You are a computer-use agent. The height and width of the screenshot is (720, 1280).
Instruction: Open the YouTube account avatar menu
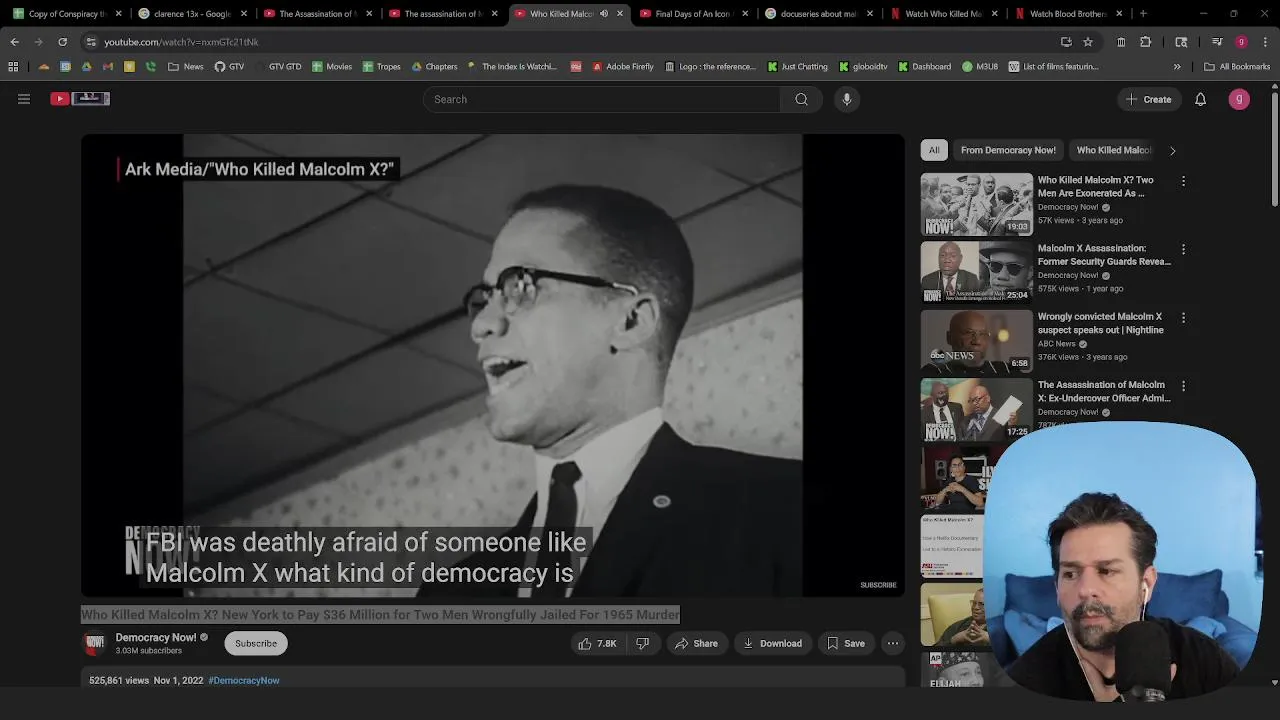click(x=1239, y=99)
